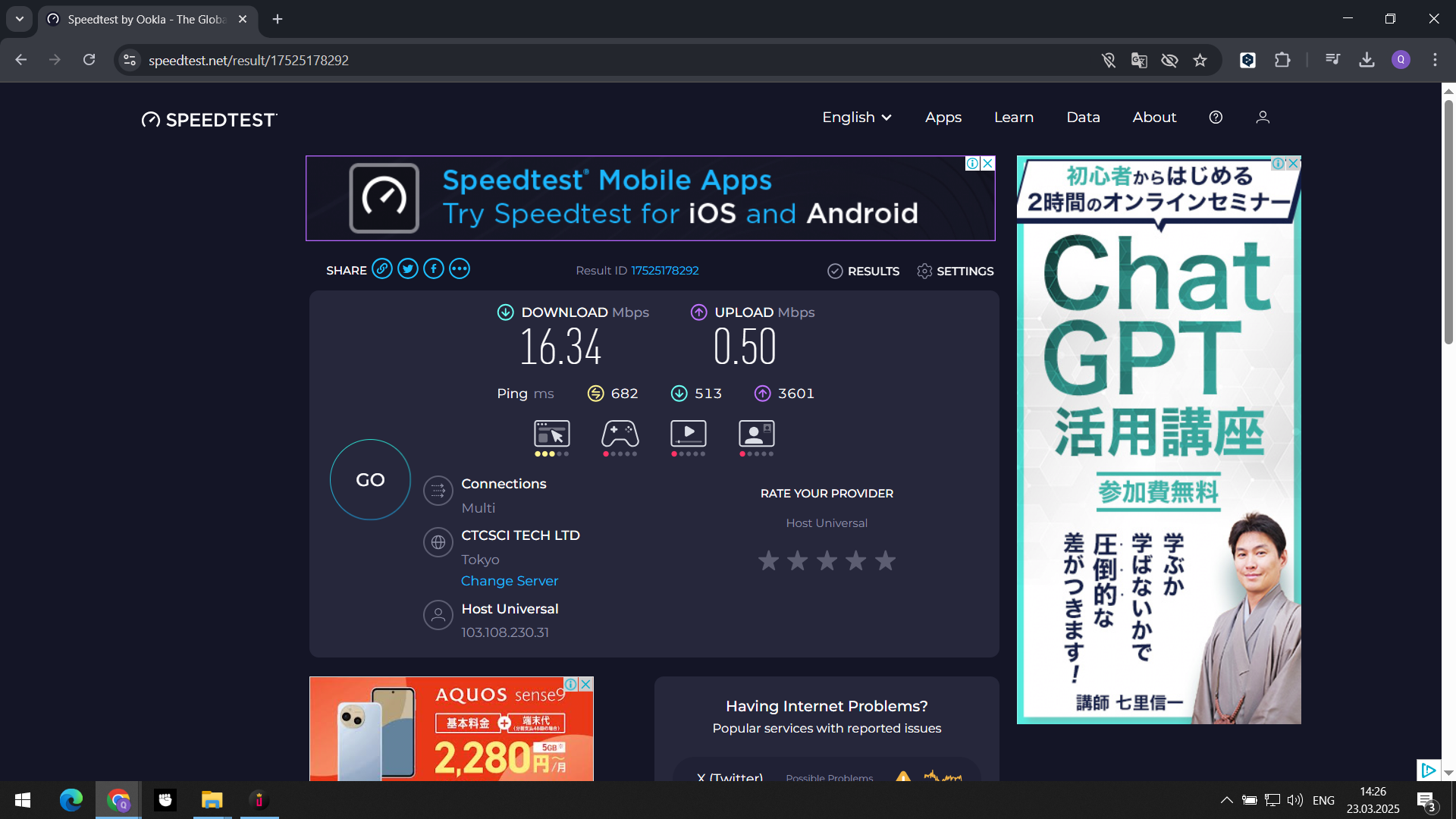Image resolution: width=1456 pixels, height=819 pixels.
Task: Open Result ID 17525178292 link
Action: [x=665, y=271]
